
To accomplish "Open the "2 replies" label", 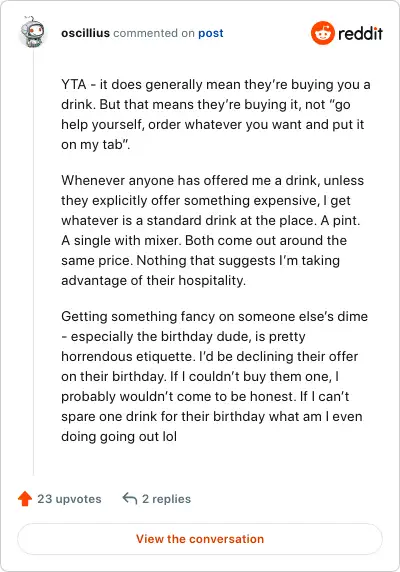I will [x=166, y=499].
